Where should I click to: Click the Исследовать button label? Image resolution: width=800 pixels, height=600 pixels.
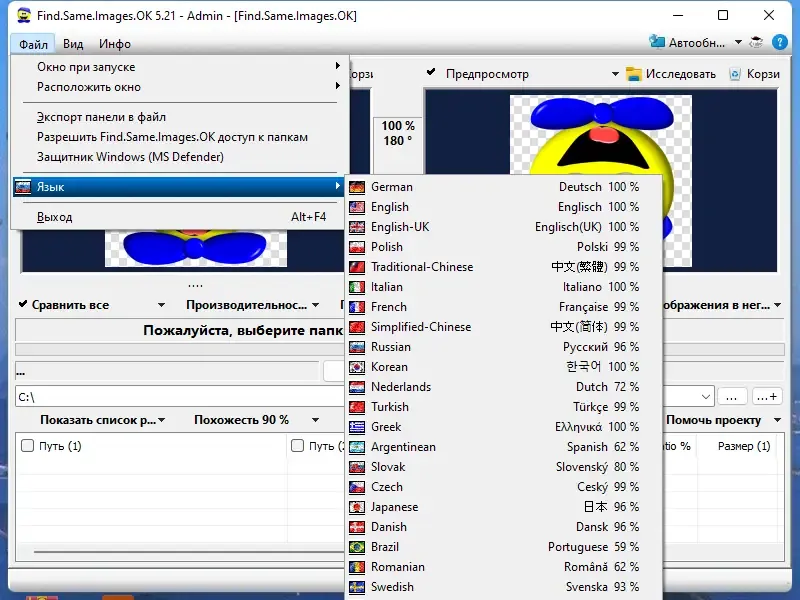[x=681, y=74]
